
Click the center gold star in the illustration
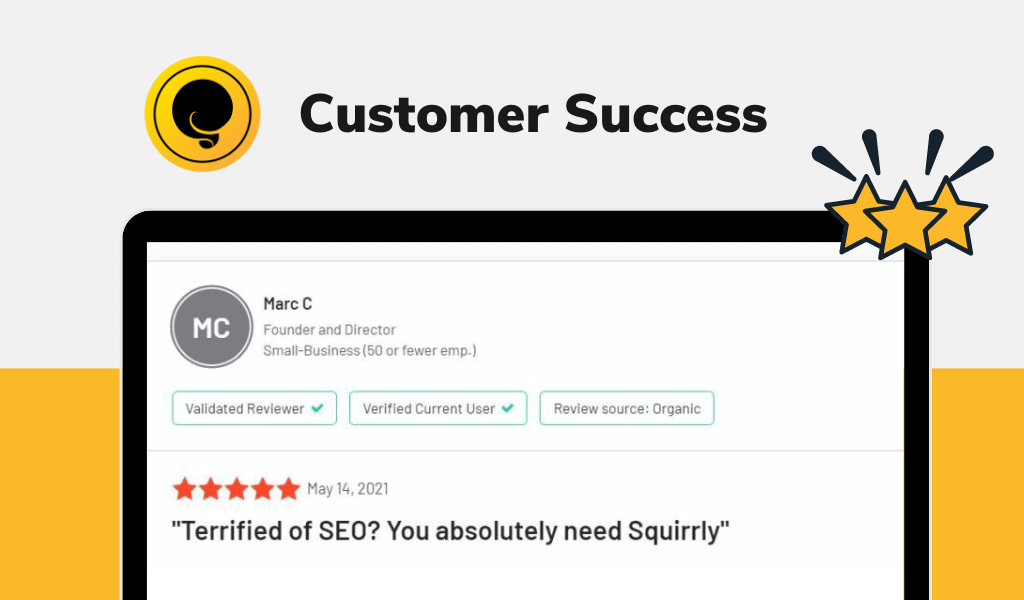[904, 219]
